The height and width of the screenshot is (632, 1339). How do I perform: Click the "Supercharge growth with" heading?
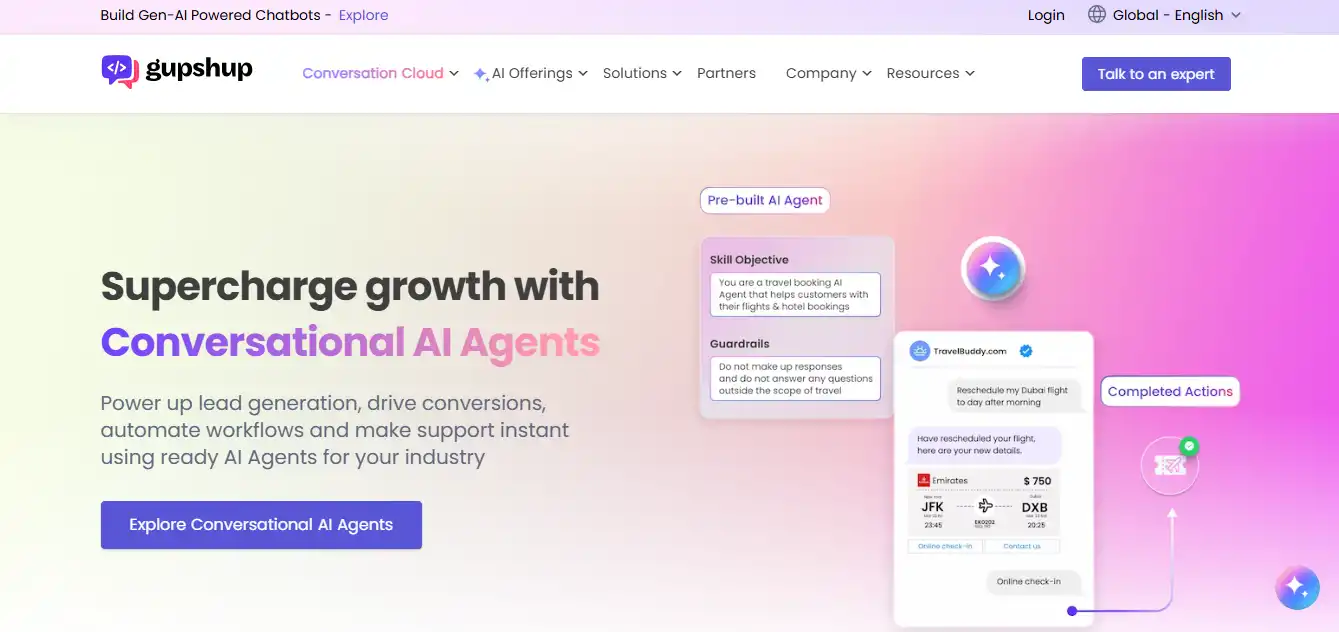pyautogui.click(x=350, y=287)
